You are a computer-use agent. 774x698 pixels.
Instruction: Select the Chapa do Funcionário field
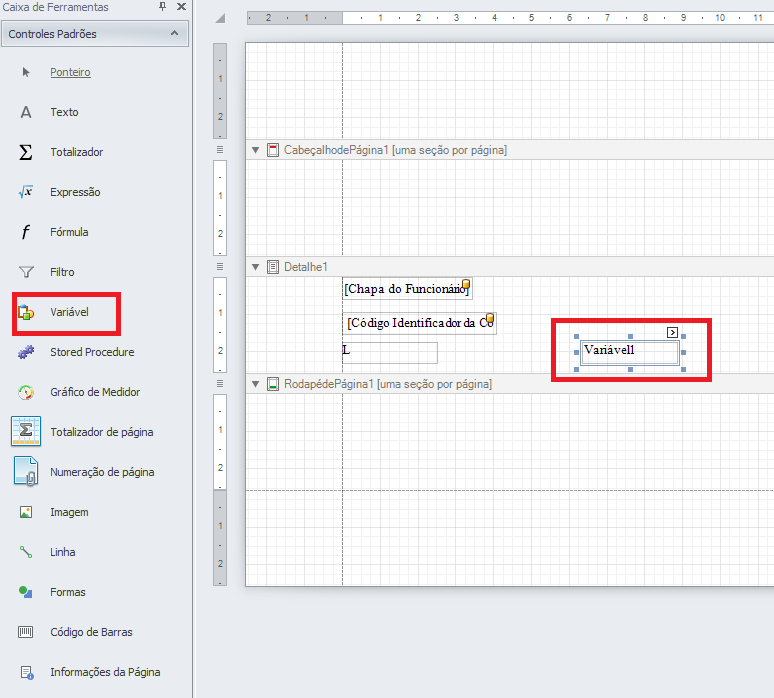point(407,289)
